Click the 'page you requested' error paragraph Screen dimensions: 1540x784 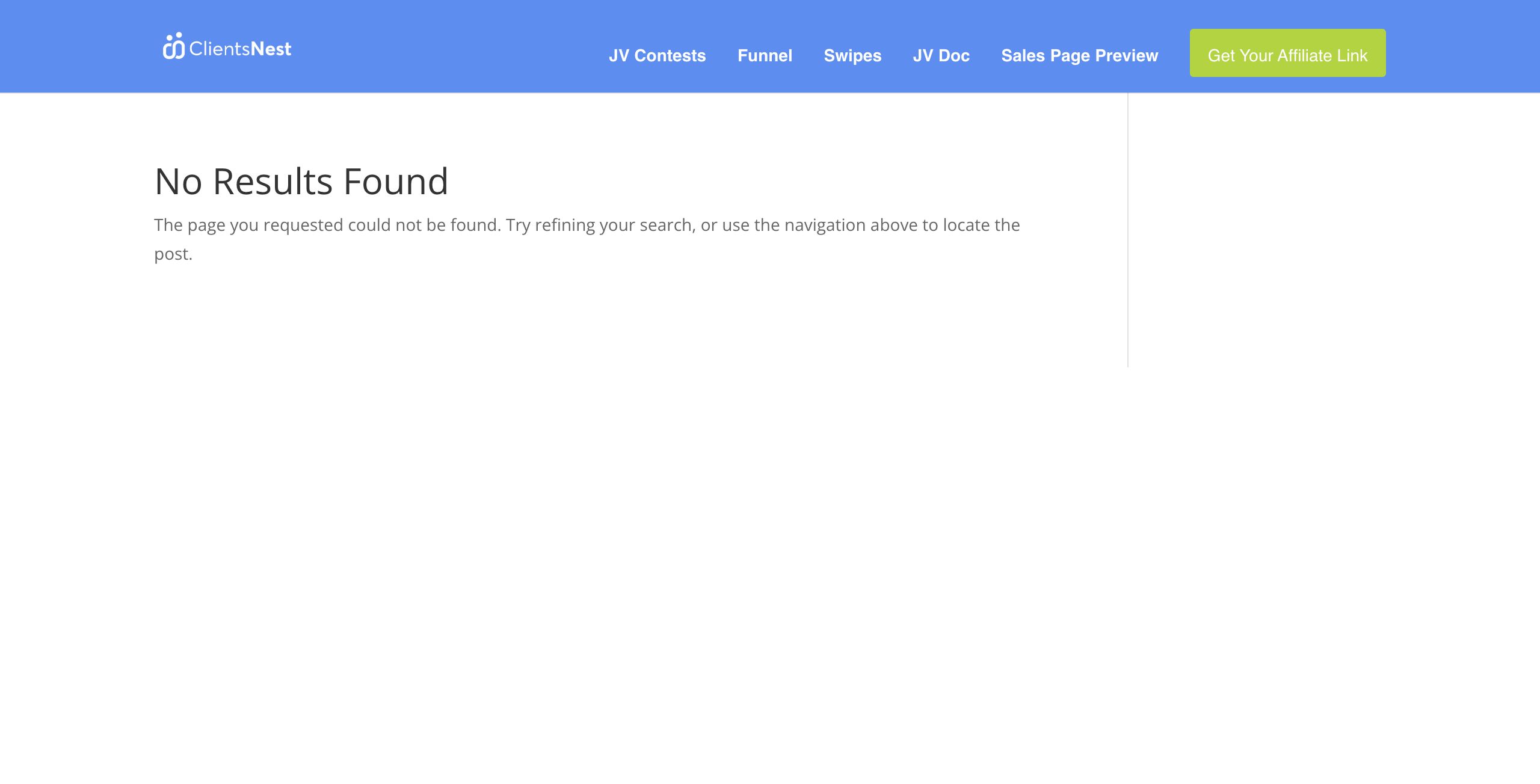(265, 225)
